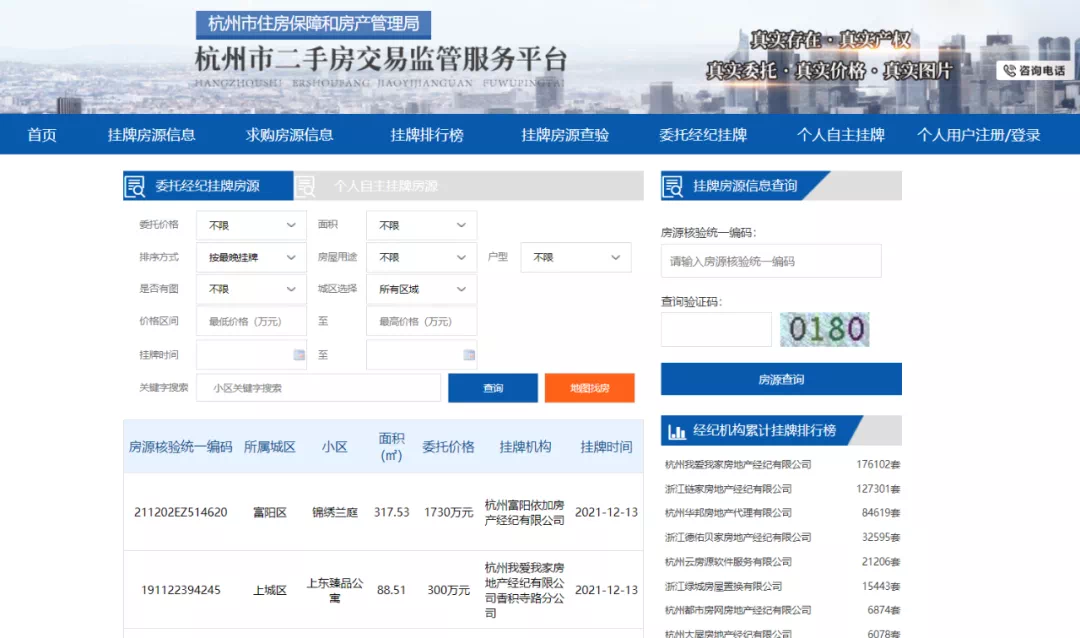
Task: Click the captcha image 0180 to refresh
Action: coord(824,329)
